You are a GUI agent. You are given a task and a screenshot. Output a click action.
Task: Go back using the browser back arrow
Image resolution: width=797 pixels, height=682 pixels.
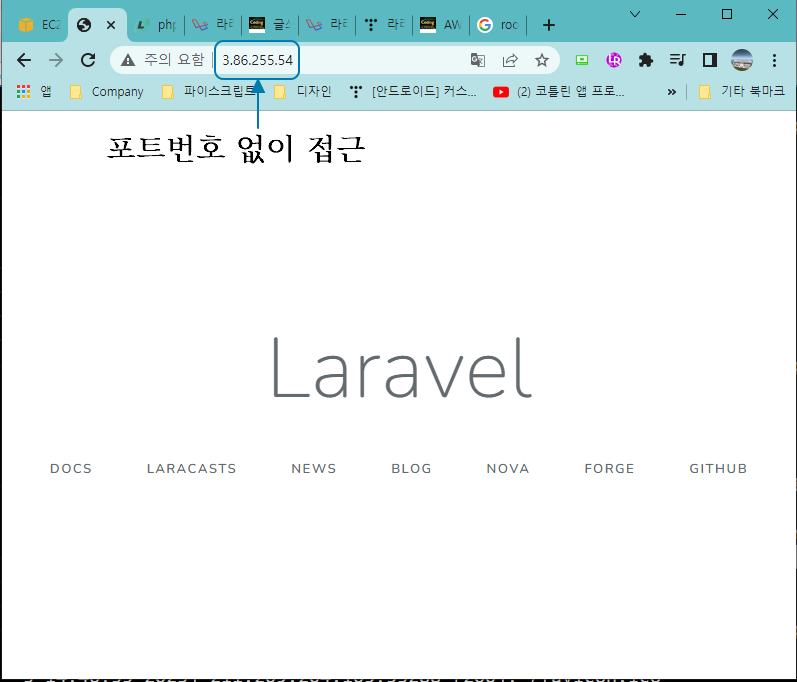click(24, 60)
